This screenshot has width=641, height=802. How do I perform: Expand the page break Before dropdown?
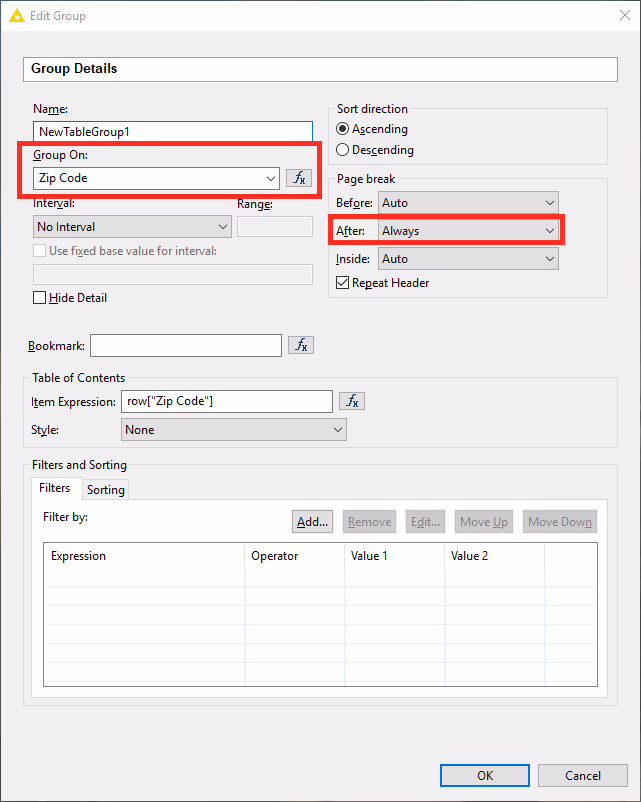coord(548,203)
